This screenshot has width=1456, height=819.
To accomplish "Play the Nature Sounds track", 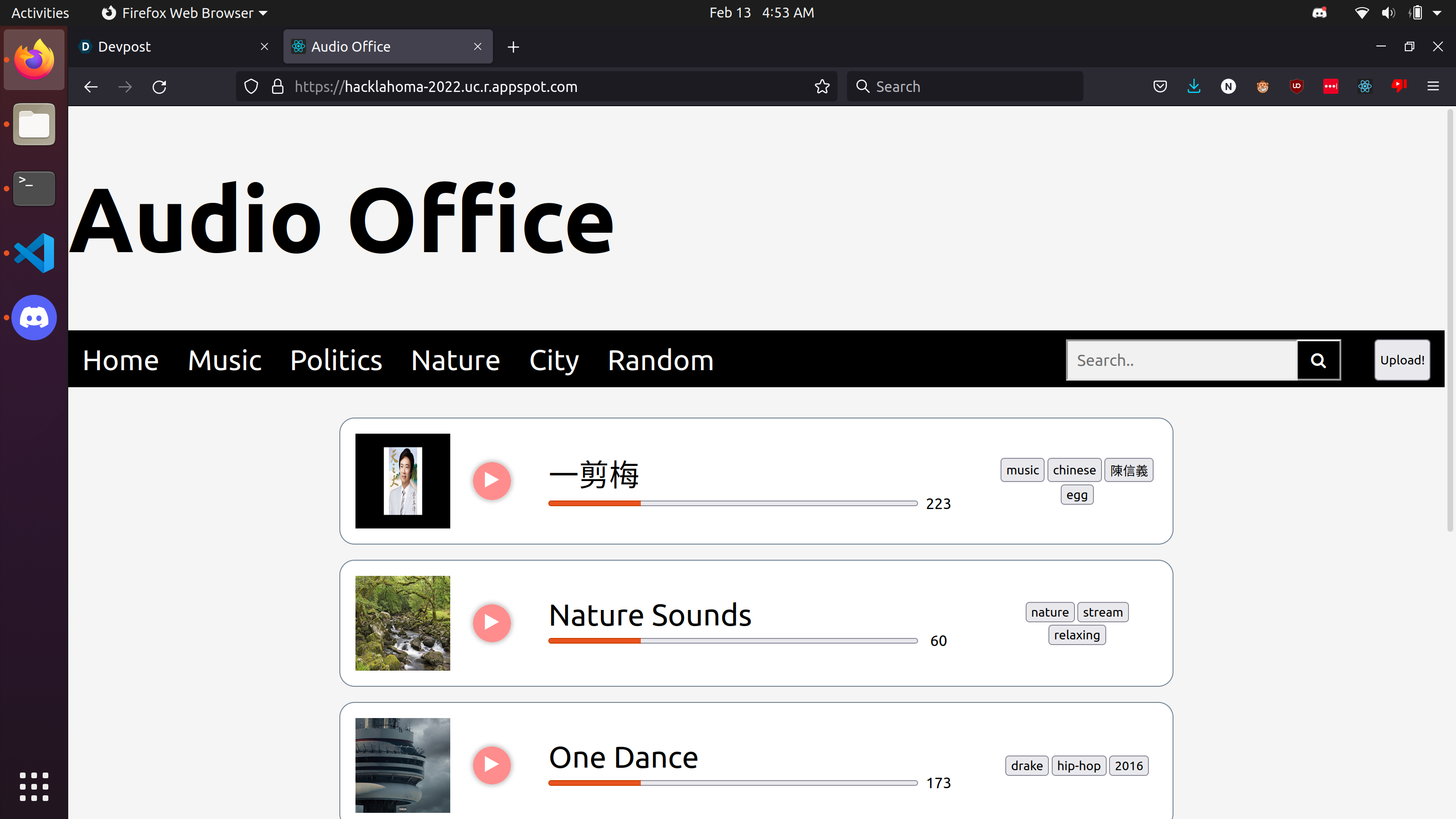I will coord(491,623).
